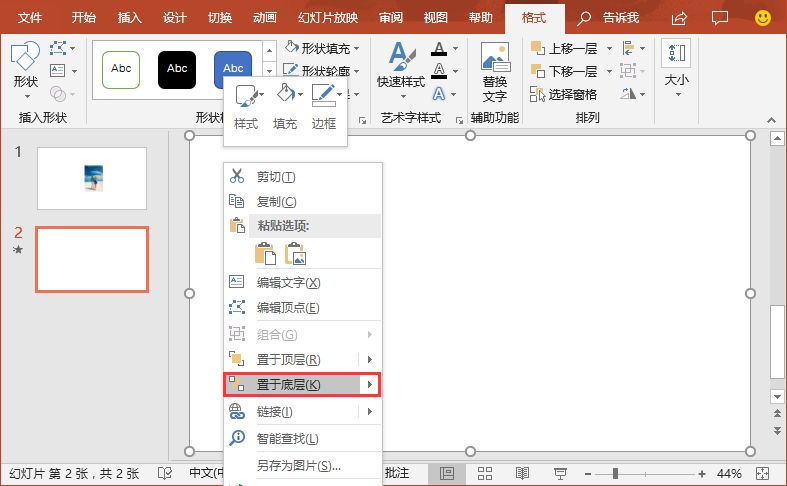
Task: Expand 置于底层 submenu arrow
Action: [x=370, y=385]
